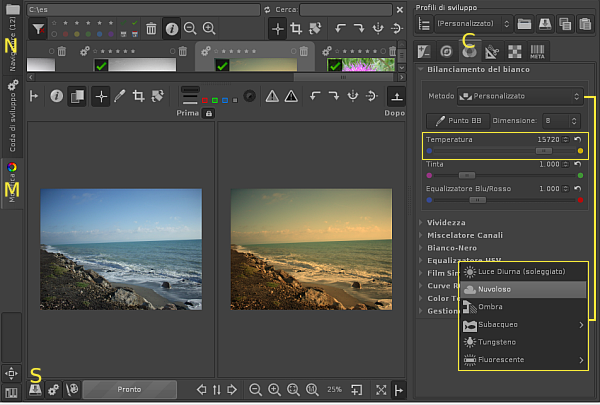Switch to the META tab

coord(537,50)
